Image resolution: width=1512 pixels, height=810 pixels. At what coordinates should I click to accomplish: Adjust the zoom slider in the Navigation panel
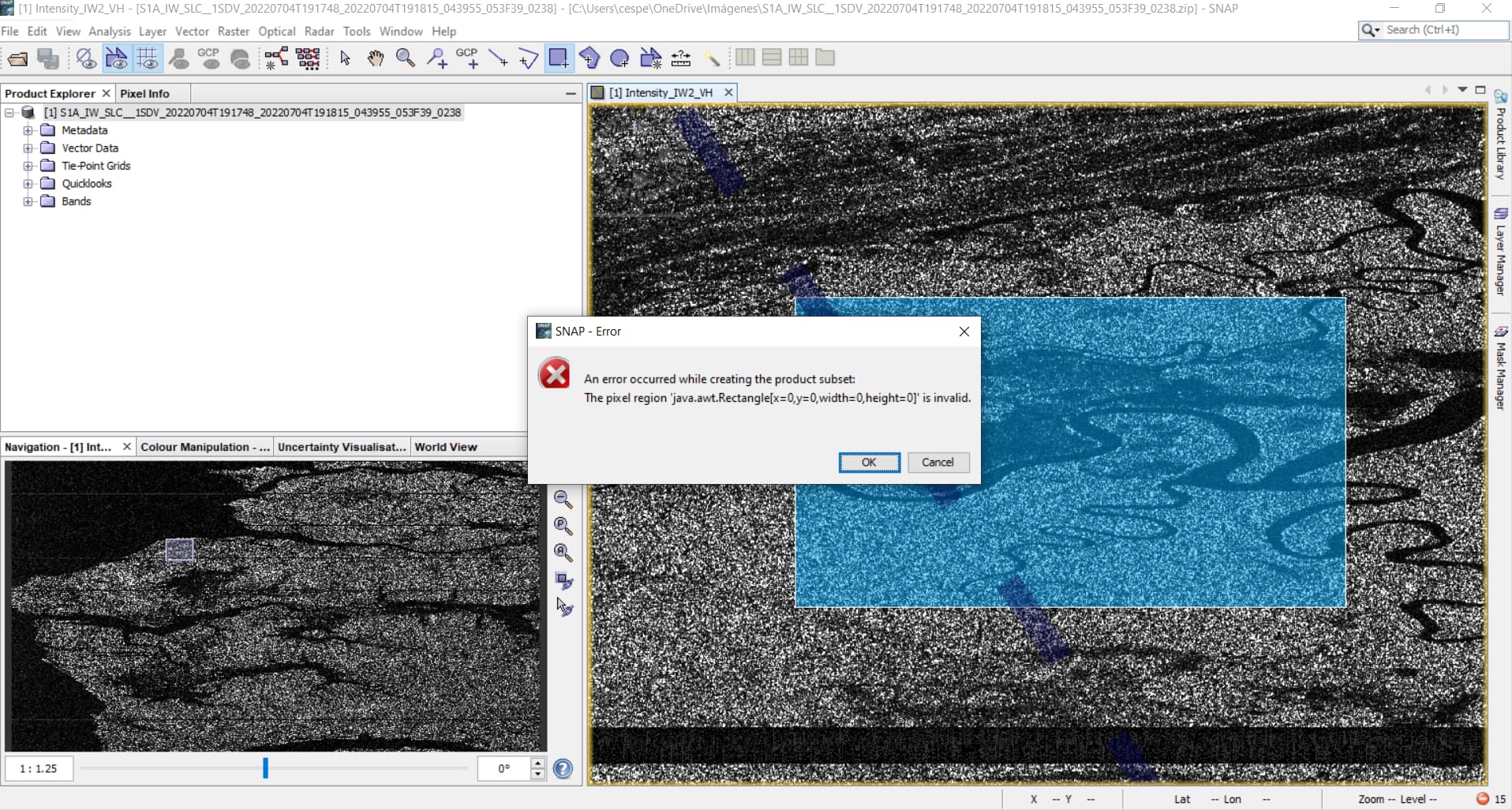(265, 767)
